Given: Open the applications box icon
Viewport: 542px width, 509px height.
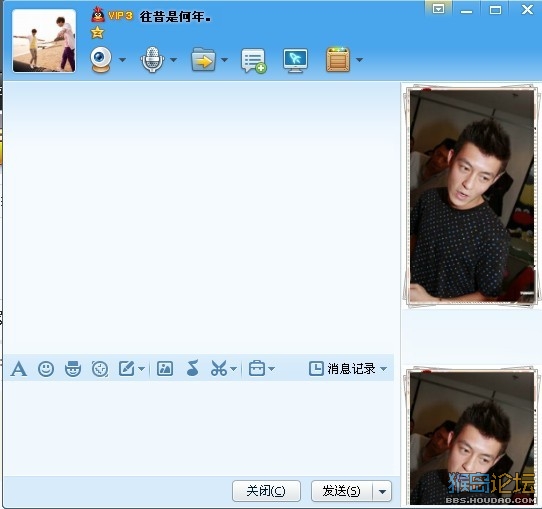Looking at the screenshot, I should click(x=338, y=60).
